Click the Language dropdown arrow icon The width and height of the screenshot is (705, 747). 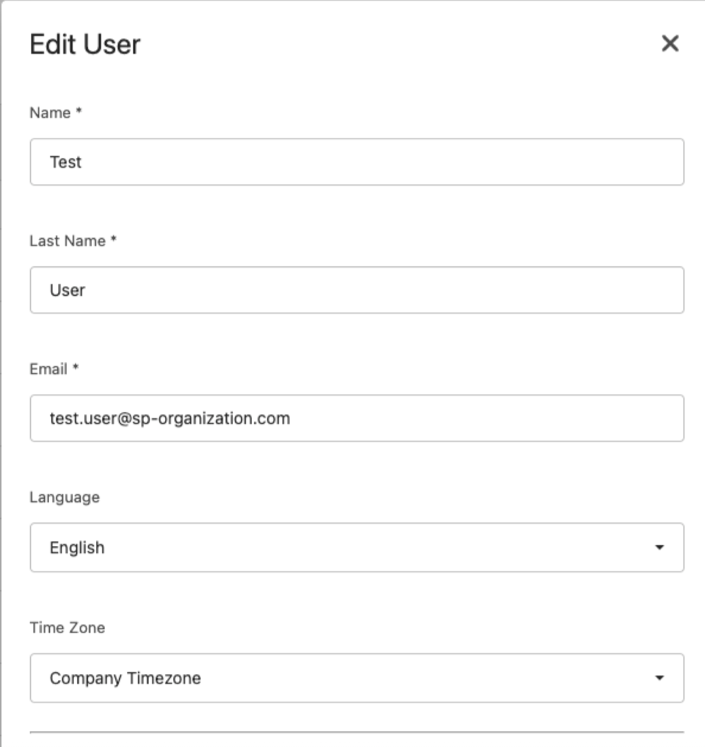[x=659, y=547]
